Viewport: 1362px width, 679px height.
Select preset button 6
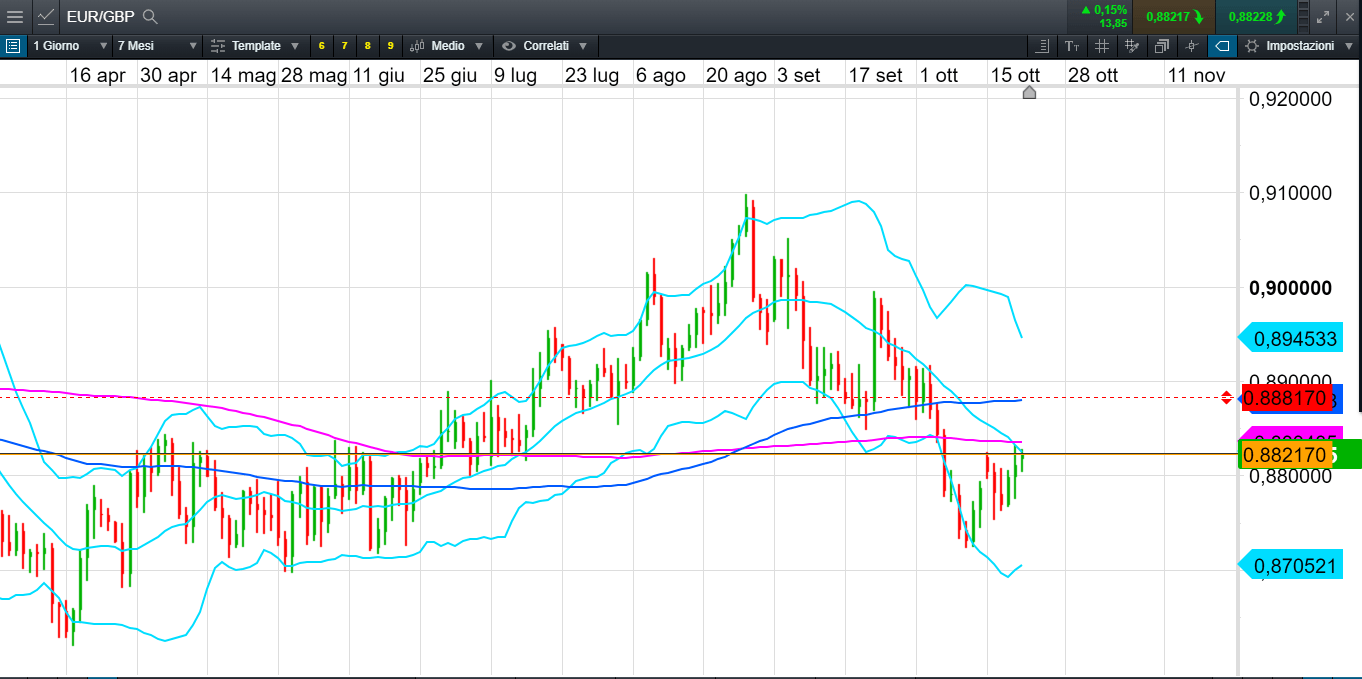pos(321,46)
